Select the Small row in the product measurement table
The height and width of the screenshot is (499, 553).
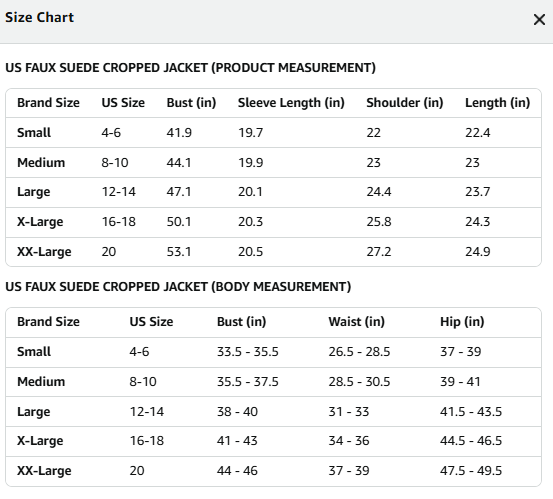(x=273, y=133)
